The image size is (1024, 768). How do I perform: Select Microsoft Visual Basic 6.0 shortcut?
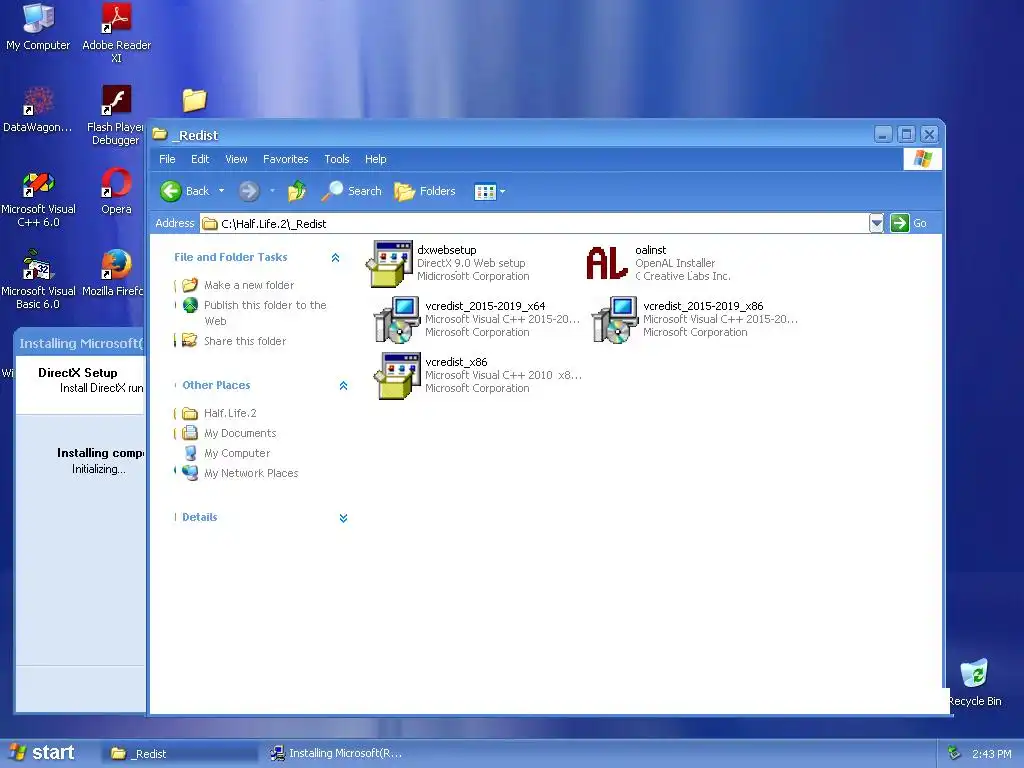pyautogui.click(x=38, y=279)
